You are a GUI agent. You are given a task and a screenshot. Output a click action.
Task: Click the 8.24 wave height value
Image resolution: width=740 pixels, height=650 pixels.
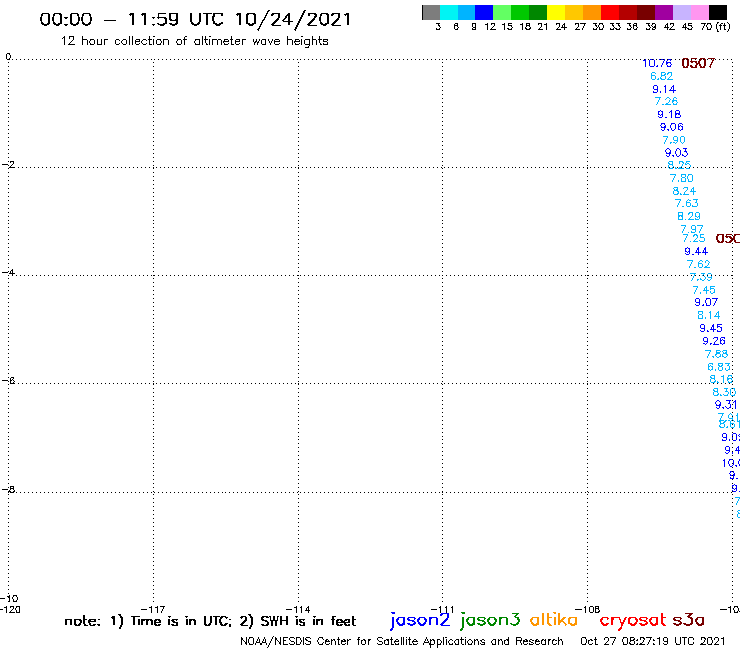pyautogui.click(x=684, y=191)
